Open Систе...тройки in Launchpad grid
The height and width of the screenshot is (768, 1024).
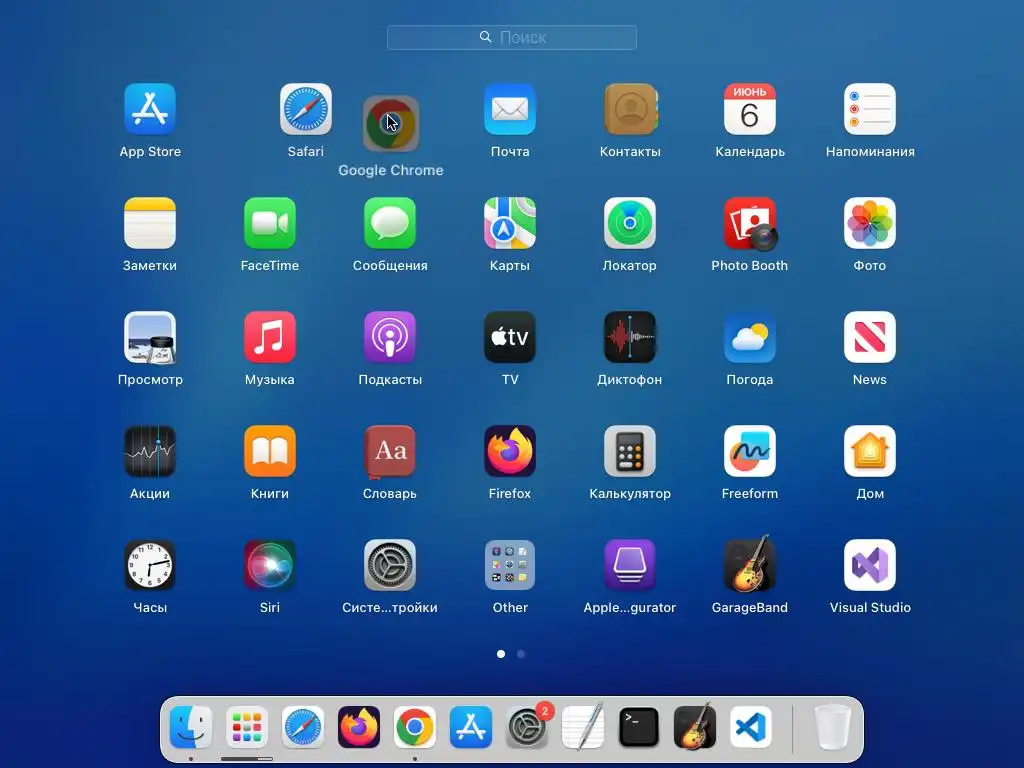pyautogui.click(x=390, y=565)
